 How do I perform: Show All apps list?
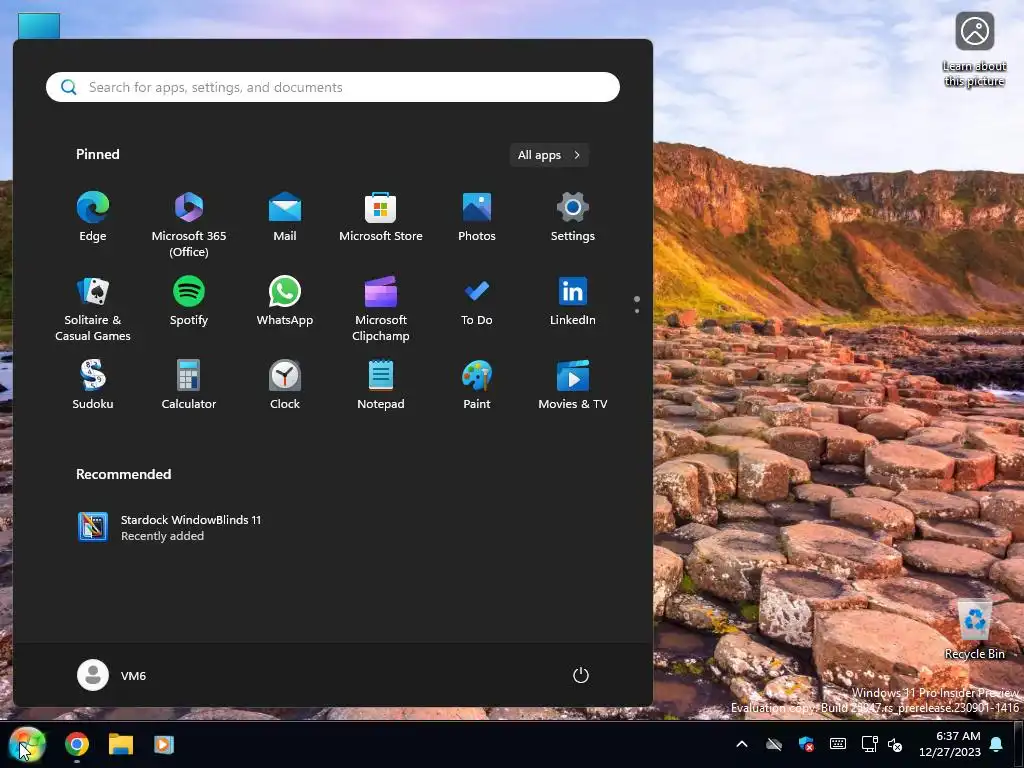pos(549,155)
